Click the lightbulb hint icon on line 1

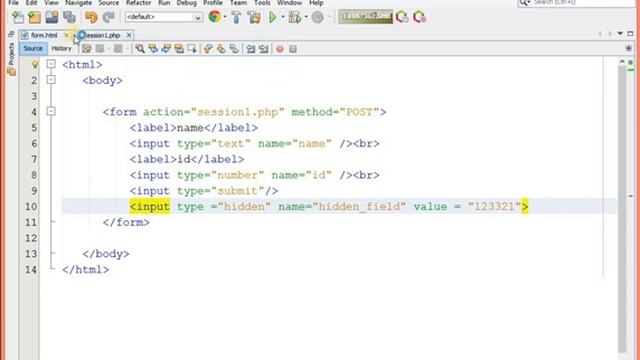pyautogui.click(x=35, y=64)
